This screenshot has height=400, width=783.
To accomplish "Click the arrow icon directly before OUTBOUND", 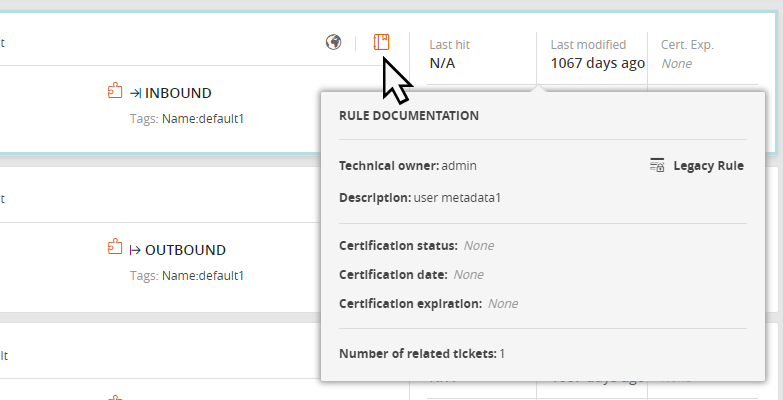I will click(135, 249).
